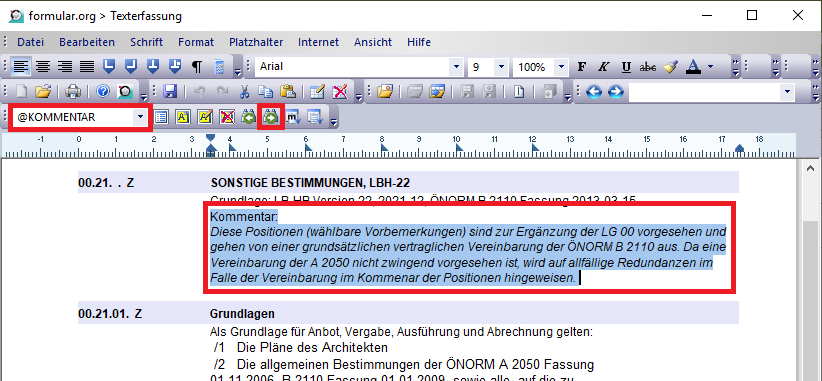Image resolution: width=822 pixels, height=381 pixels.
Task: Remove placeholder with crossed-out A icon
Action: (226, 117)
